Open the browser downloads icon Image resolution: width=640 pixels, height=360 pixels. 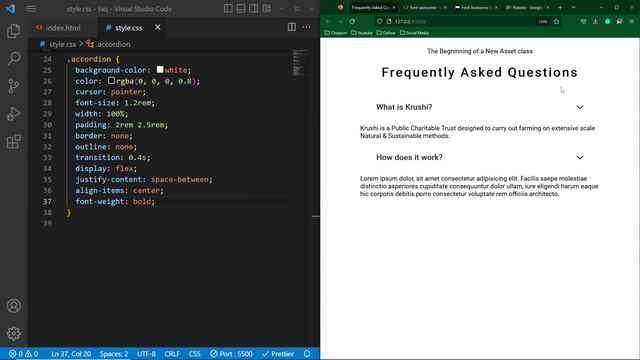click(x=596, y=21)
